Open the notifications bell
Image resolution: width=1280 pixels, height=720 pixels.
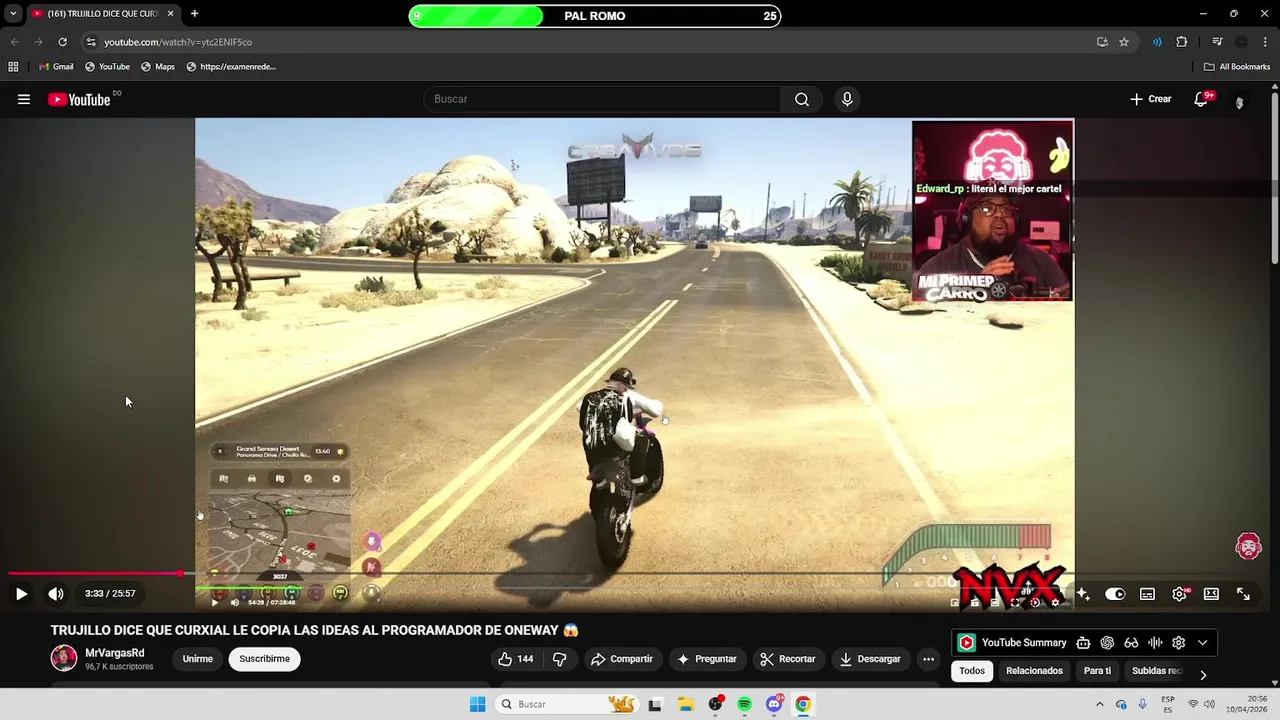[1201, 99]
